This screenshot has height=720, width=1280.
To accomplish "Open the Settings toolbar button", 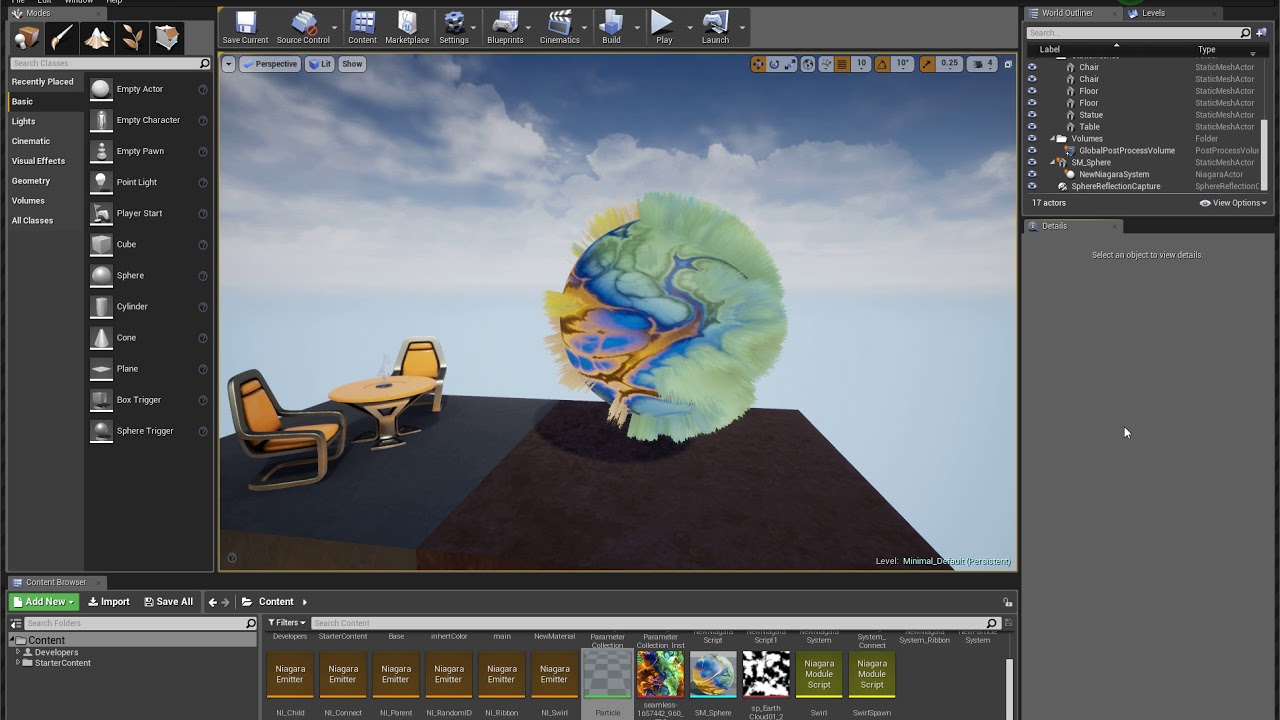I will pos(454,28).
